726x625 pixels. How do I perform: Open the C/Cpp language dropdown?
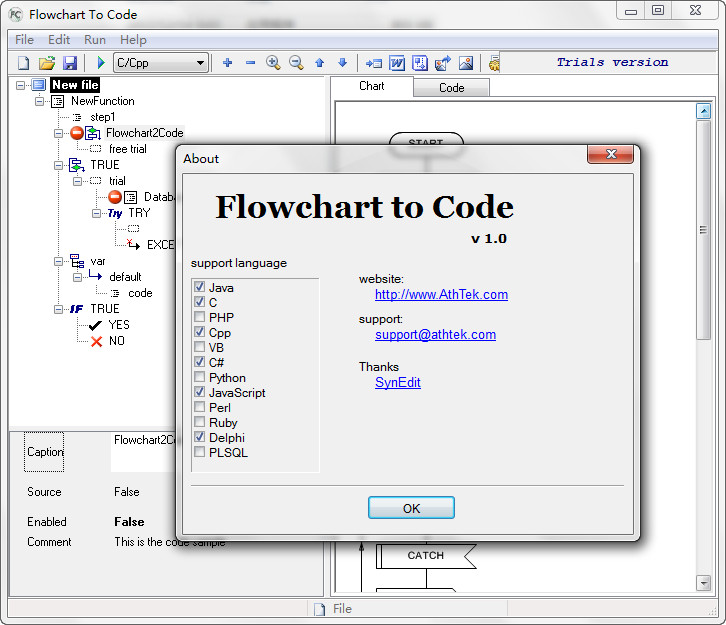(x=161, y=62)
